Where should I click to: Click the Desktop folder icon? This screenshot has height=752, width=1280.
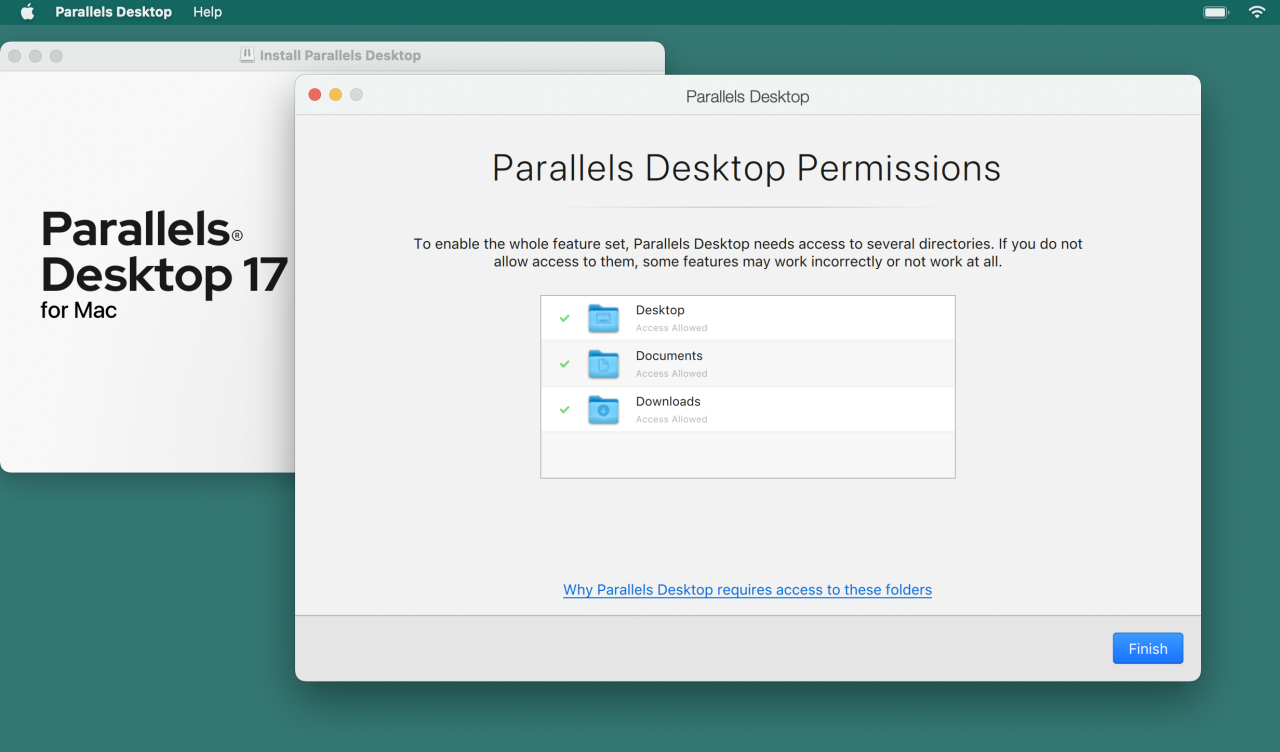pyautogui.click(x=603, y=317)
